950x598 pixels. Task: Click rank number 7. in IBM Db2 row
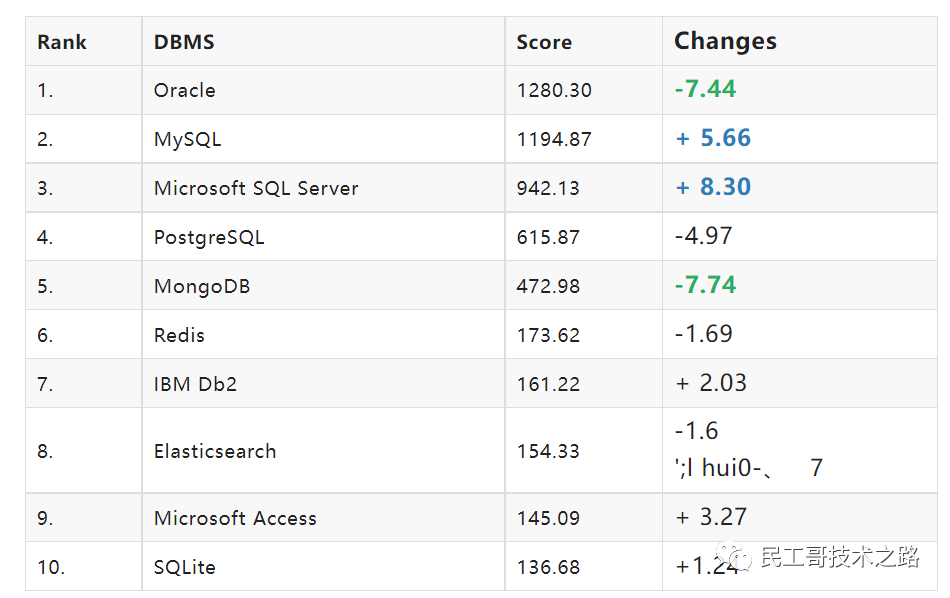pos(45,384)
